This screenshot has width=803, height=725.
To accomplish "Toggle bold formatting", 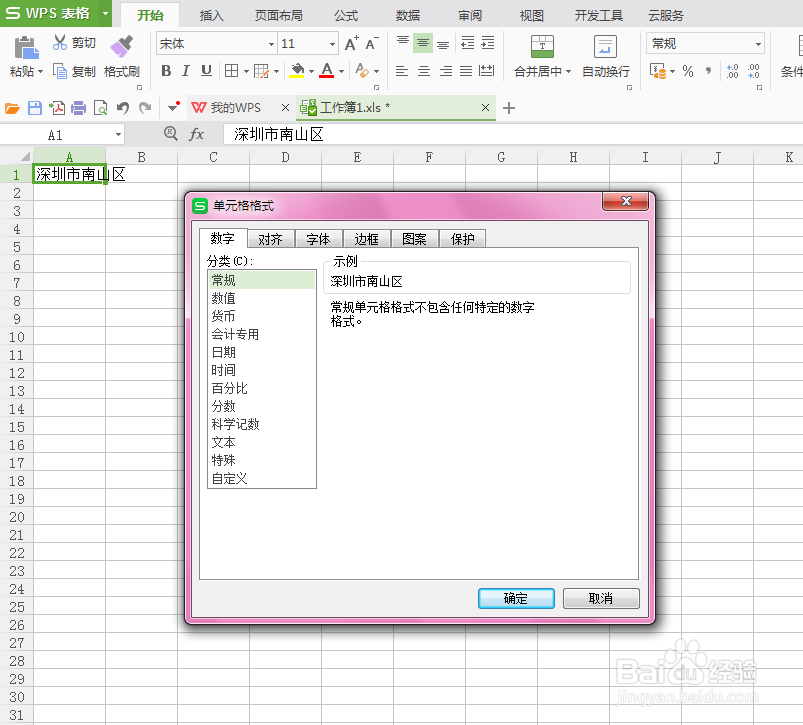I will [166, 71].
